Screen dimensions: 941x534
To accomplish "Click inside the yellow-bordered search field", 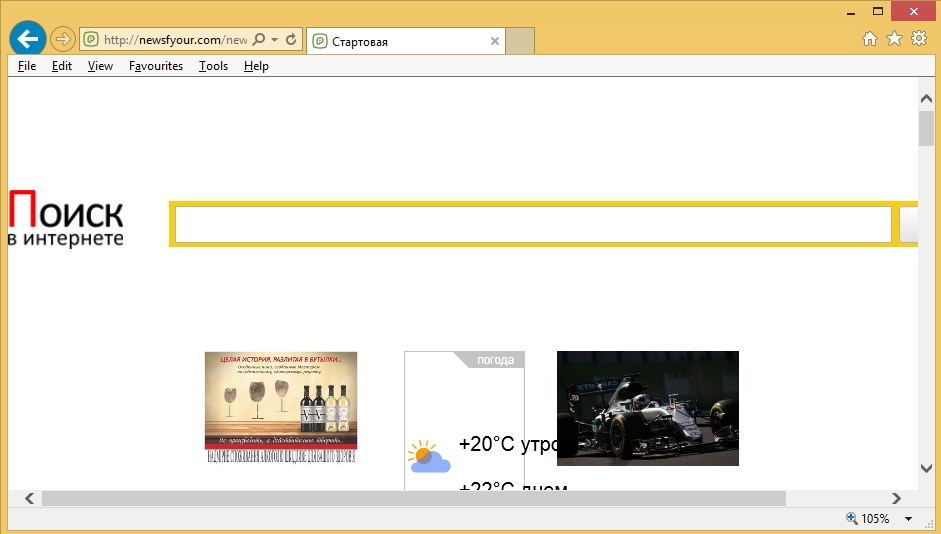I will point(532,225).
